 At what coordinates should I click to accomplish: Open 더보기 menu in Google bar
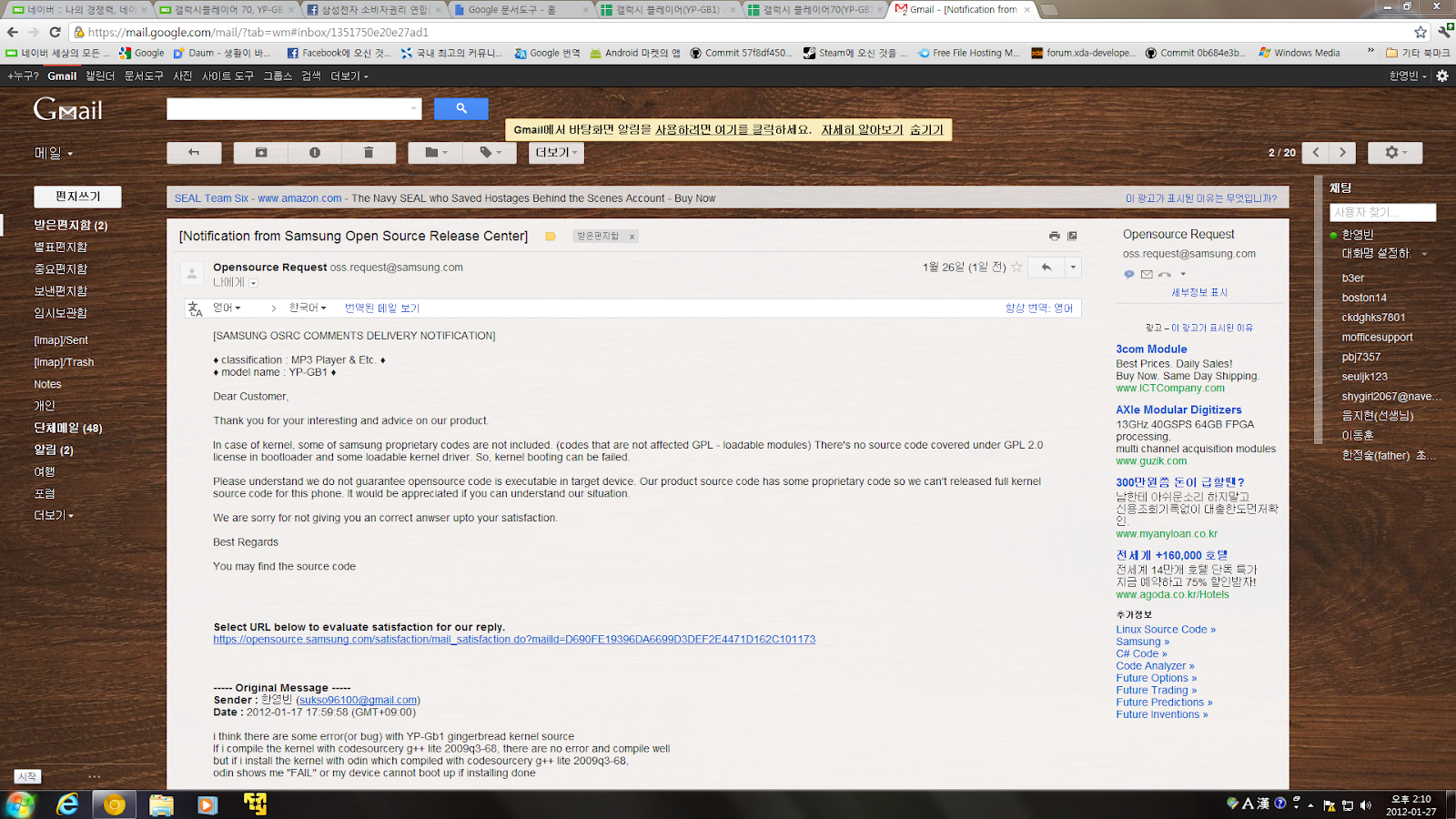click(x=349, y=76)
